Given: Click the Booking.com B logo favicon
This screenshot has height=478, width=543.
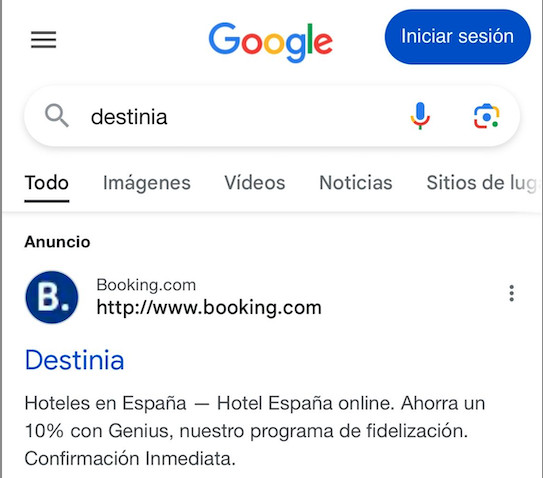Looking at the screenshot, I should click(52, 297).
